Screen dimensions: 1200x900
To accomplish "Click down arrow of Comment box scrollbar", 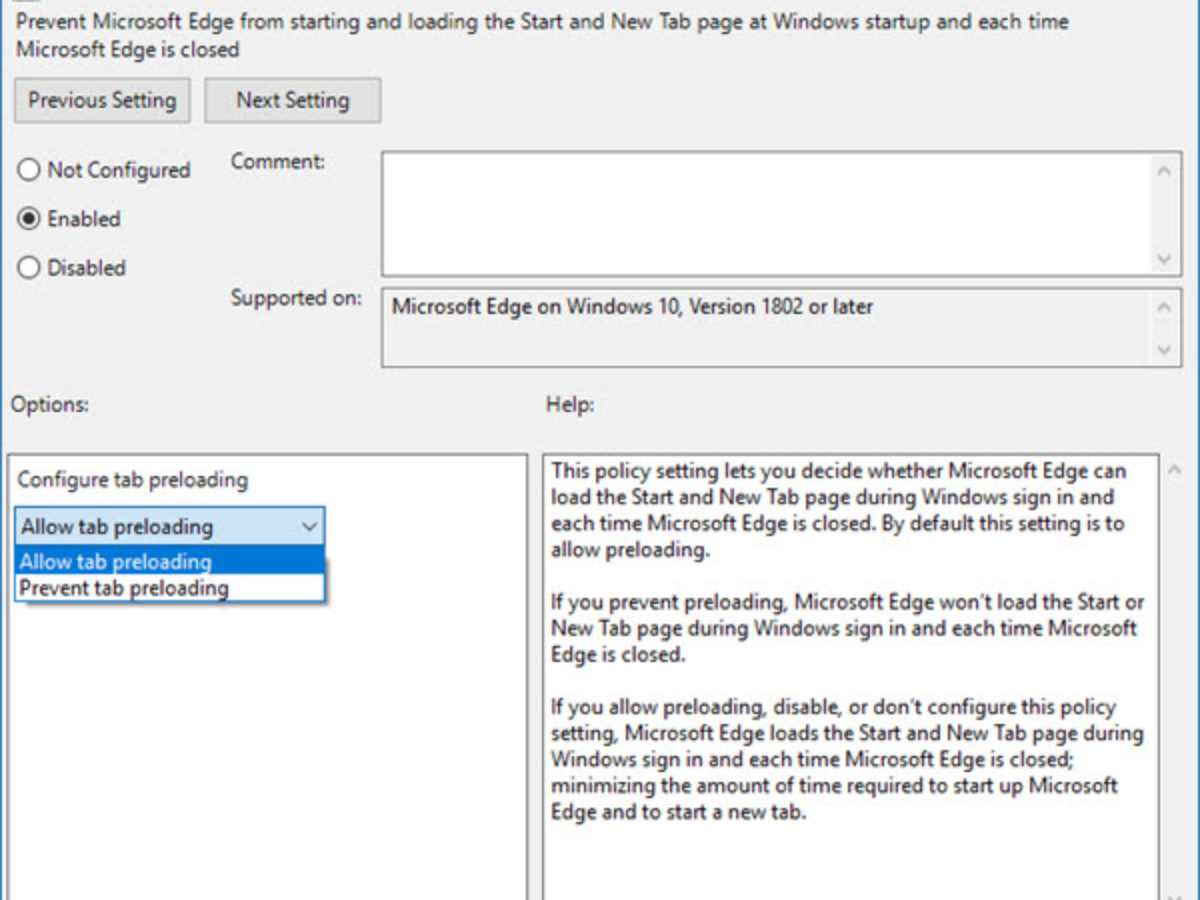I will 1164,258.
